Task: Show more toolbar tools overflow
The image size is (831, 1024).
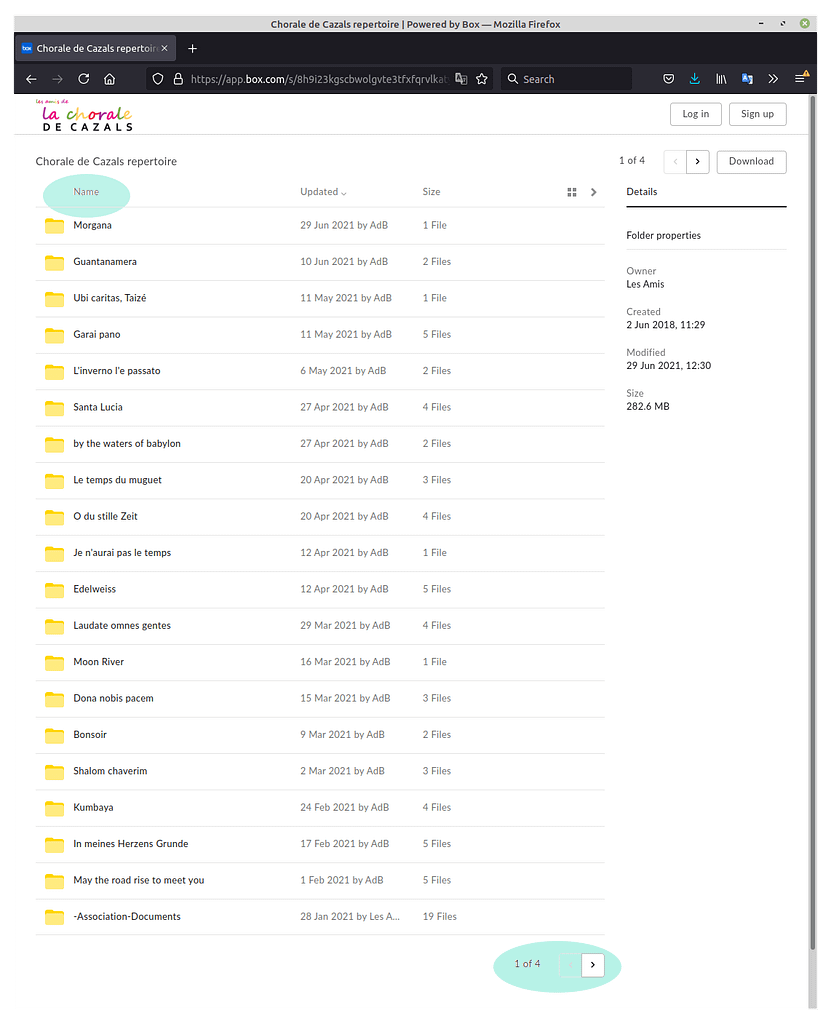Action: coord(774,79)
